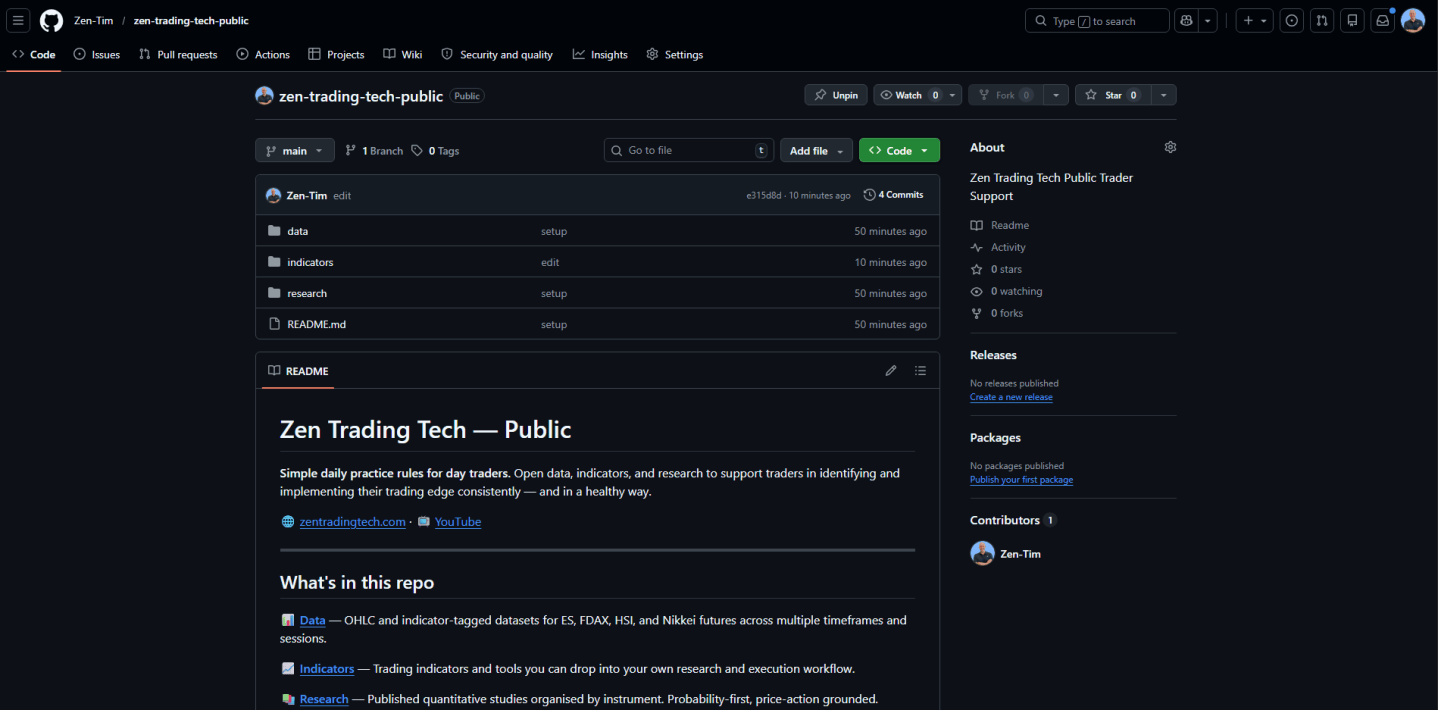Click the README.md file icon
This screenshot has width=1438, height=710.
click(x=274, y=324)
